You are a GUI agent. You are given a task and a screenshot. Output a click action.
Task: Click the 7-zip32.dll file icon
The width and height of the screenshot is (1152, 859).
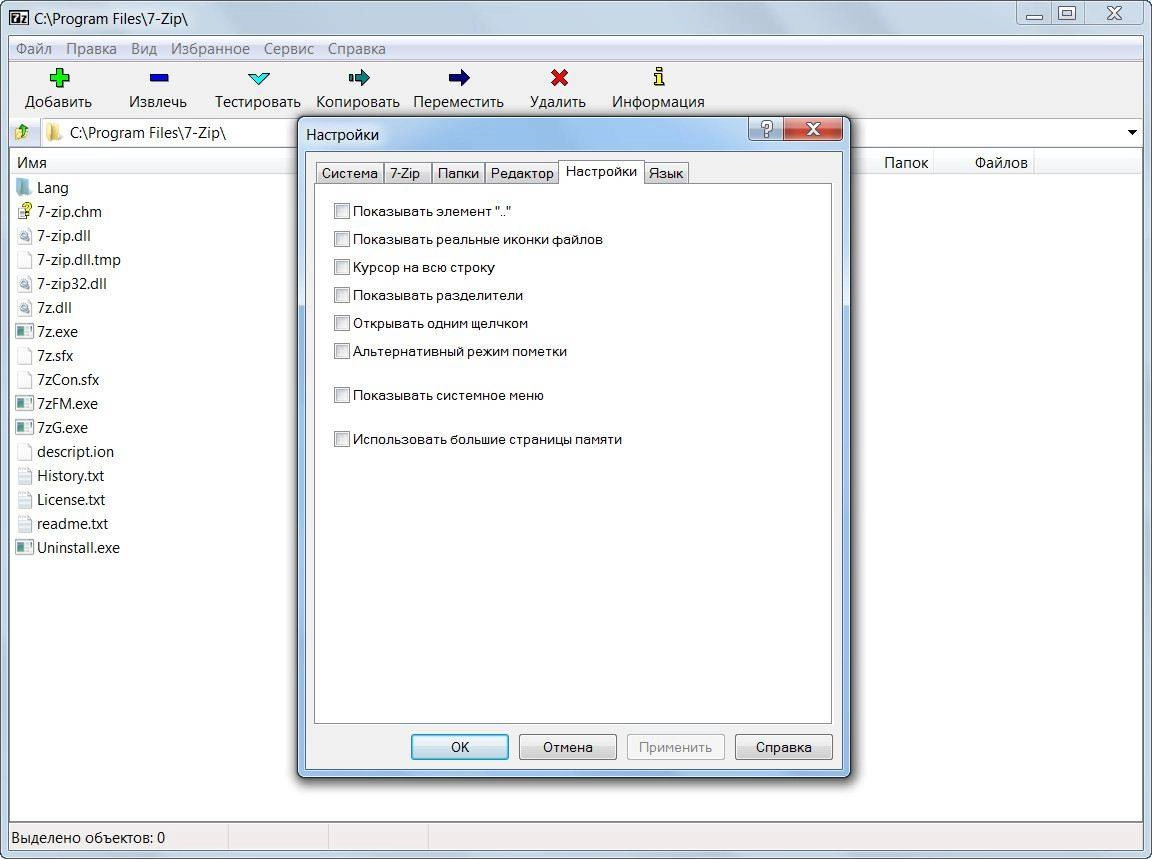pyautogui.click(x=24, y=284)
